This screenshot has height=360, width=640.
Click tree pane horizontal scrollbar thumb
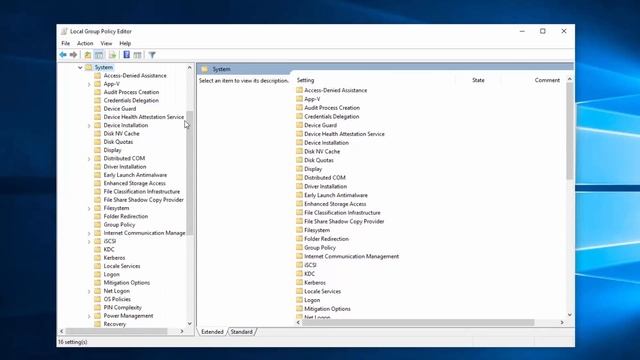[116, 331]
